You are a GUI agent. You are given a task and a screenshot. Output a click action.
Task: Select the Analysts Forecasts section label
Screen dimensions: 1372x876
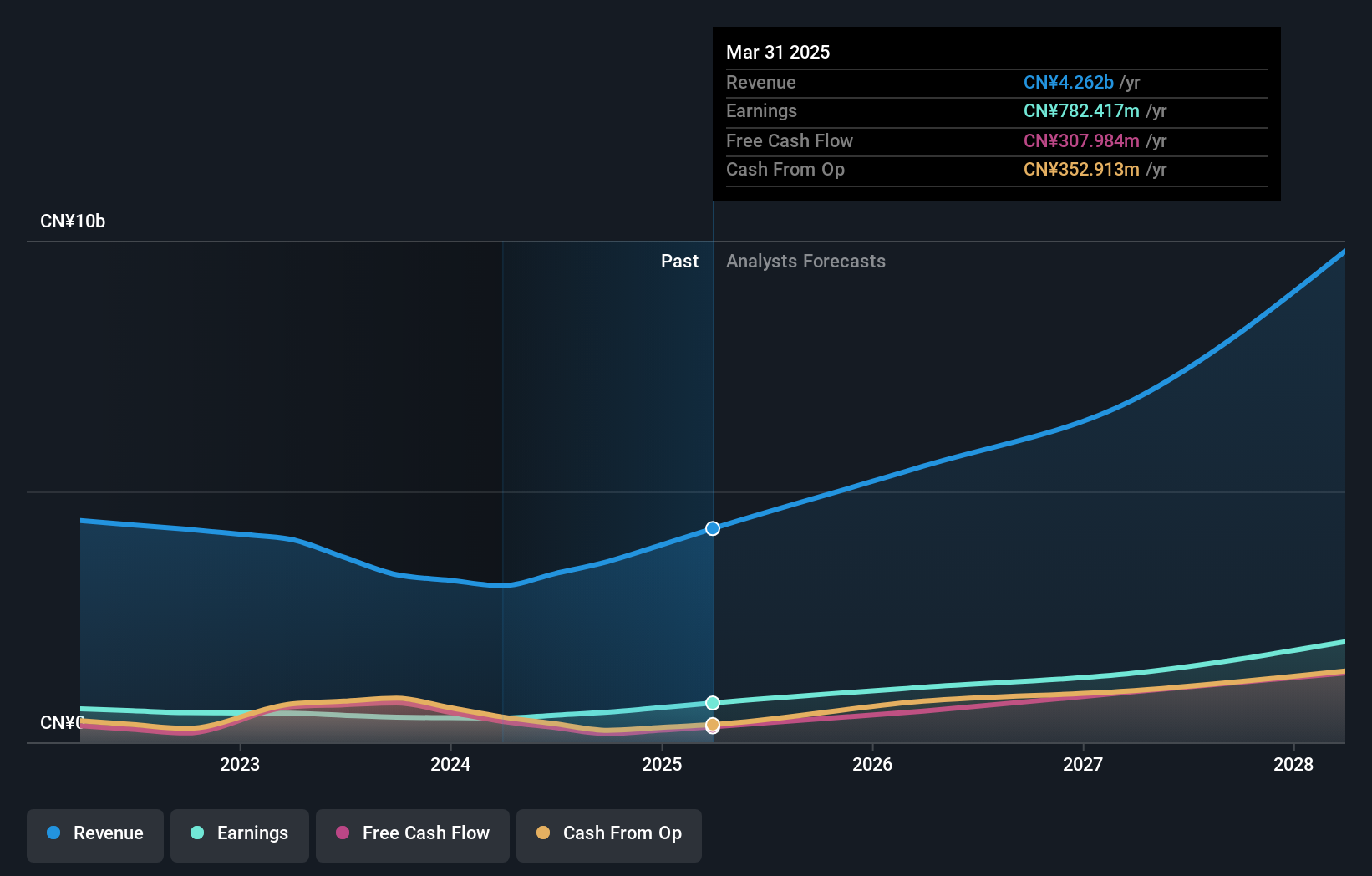click(805, 261)
